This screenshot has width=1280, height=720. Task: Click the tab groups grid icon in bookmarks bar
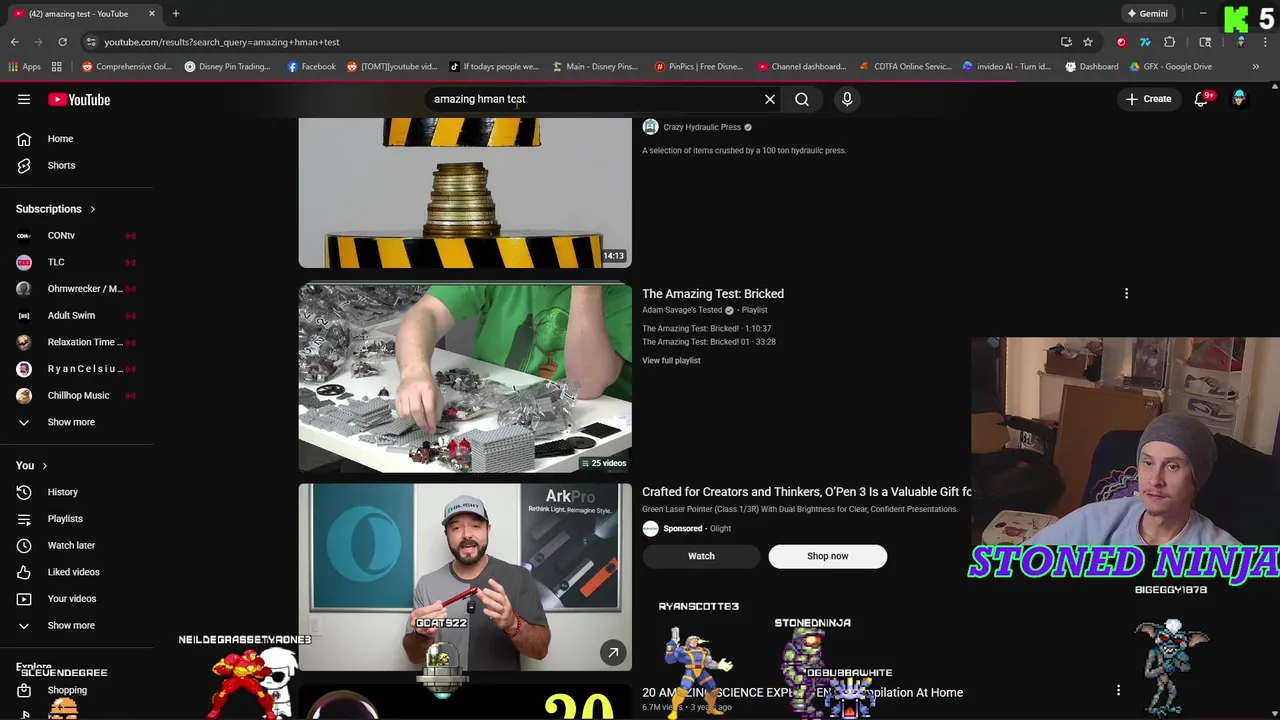click(x=57, y=66)
